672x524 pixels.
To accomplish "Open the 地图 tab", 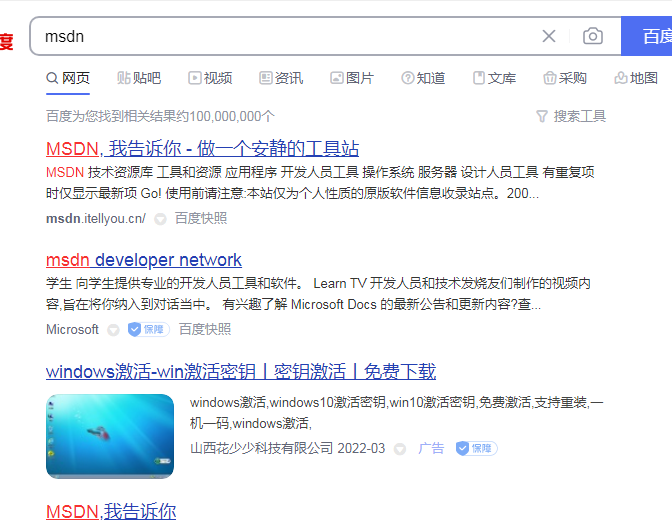I will tap(636, 78).
